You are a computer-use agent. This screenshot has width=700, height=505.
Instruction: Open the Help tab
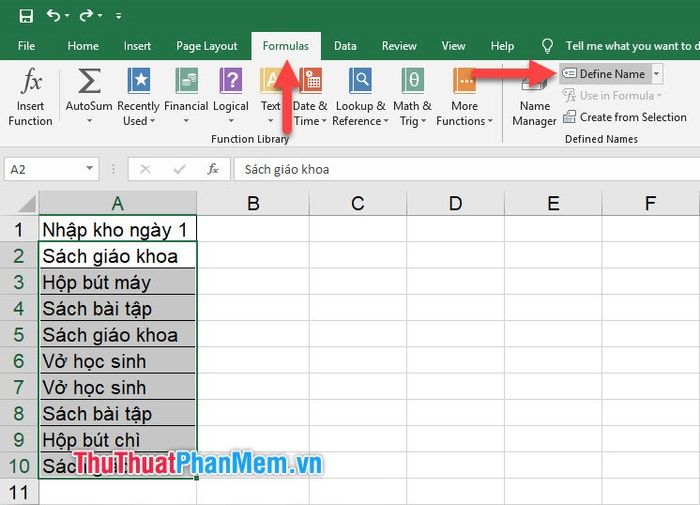[x=502, y=46]
